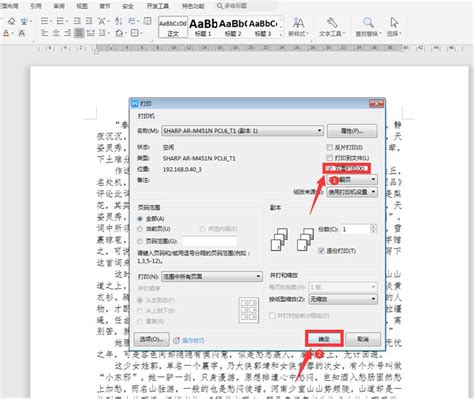Open the duplex flip mode dropdown
This screenshot has height=399, width=474.
[352, 180]
